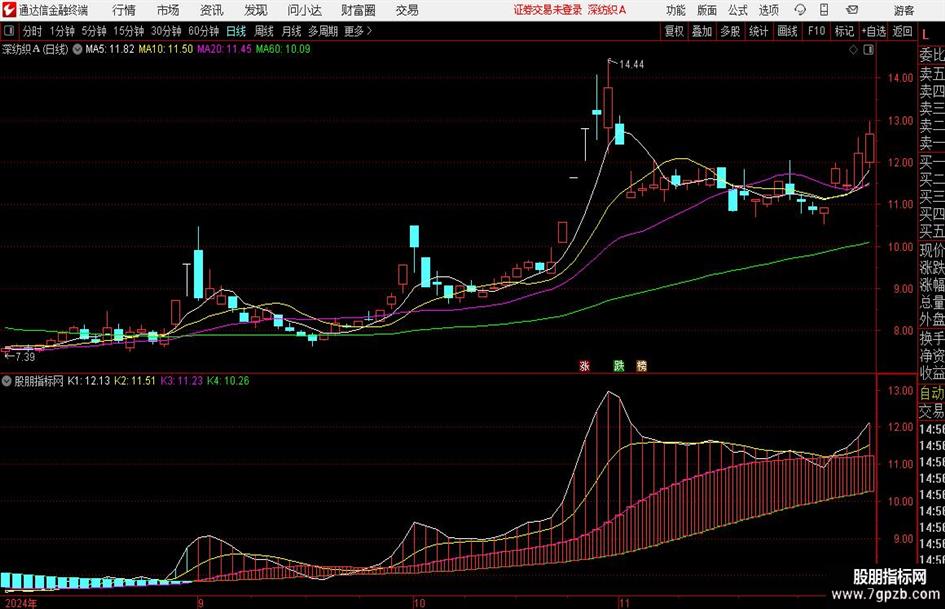Viewport: 945px width, 609px height.
Task: Click the MA20: 11.45 value
Action: (224, 49)
